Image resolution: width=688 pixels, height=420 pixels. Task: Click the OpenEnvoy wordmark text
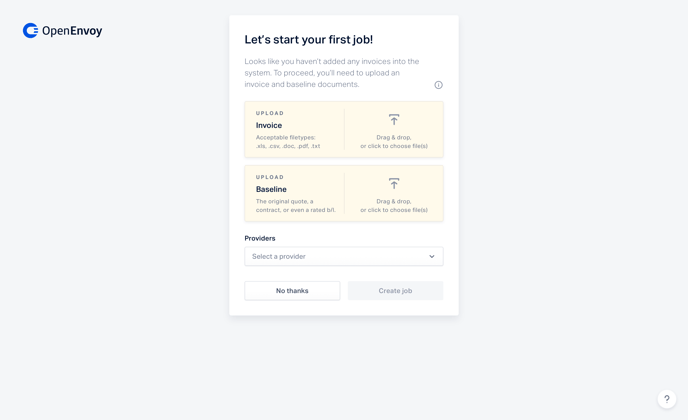[x=72, y=31]
